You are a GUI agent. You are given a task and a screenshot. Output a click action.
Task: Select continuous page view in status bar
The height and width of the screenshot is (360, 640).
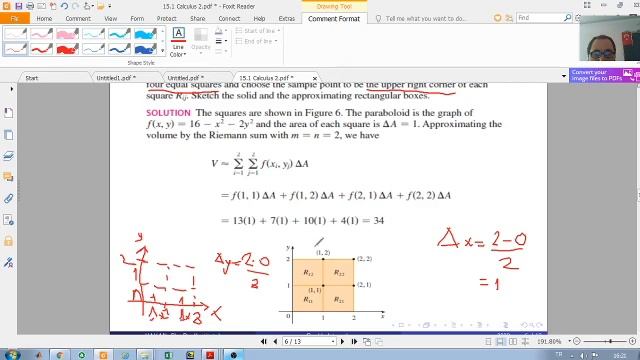tap(500, 341)
